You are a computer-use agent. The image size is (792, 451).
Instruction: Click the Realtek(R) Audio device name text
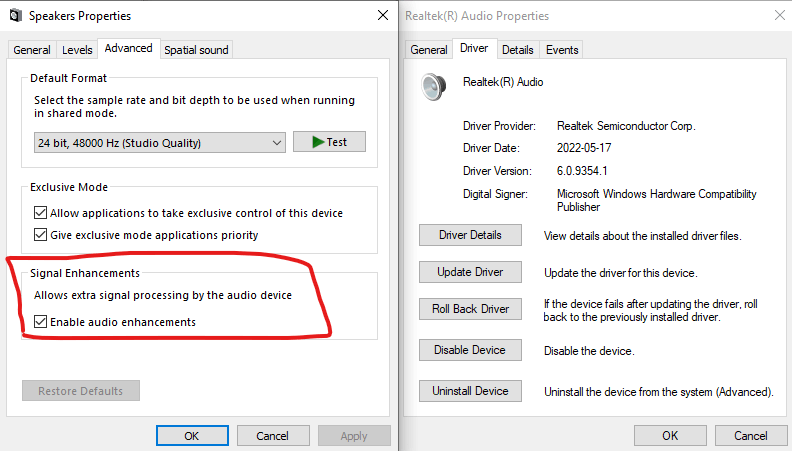point(503,82)
